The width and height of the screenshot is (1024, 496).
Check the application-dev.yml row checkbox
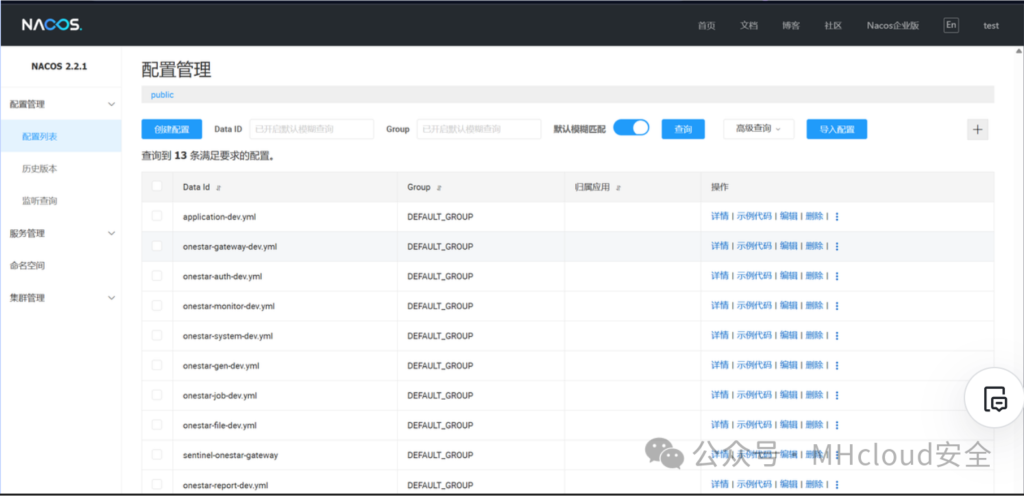(157, 216)
